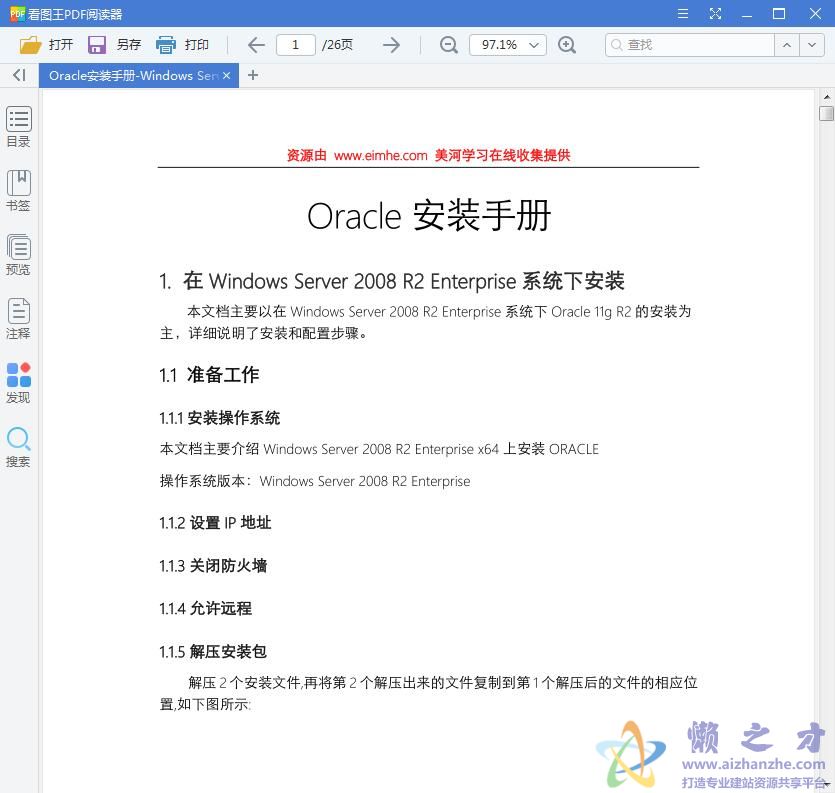
Task: Visit the www.eimhe.com link in the document
Action: 384,155
